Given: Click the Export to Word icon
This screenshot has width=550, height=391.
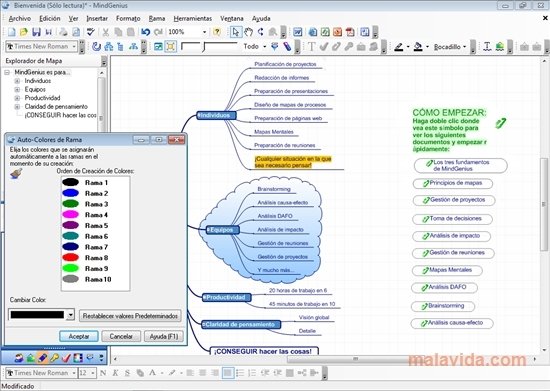Looking at the screenshot, I should pyautogui.click(x=297, y=32).
